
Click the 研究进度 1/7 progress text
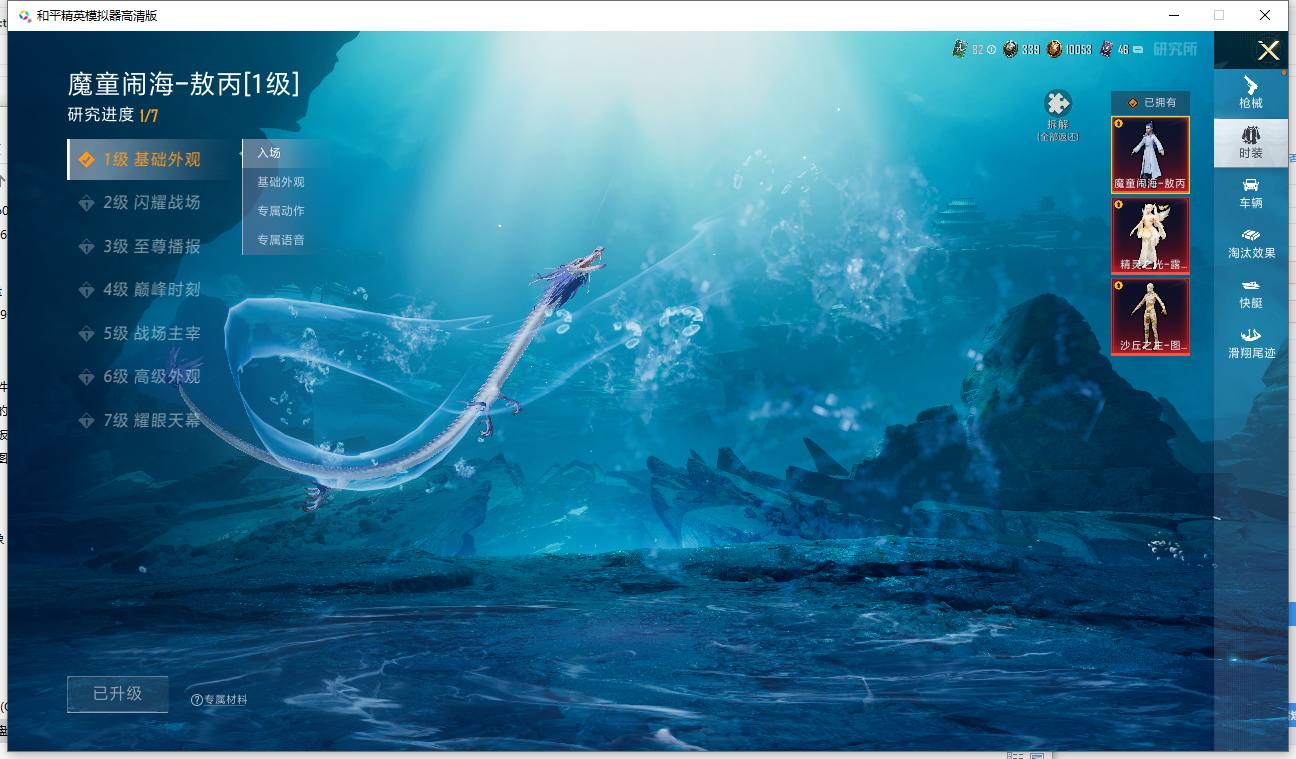113,115
